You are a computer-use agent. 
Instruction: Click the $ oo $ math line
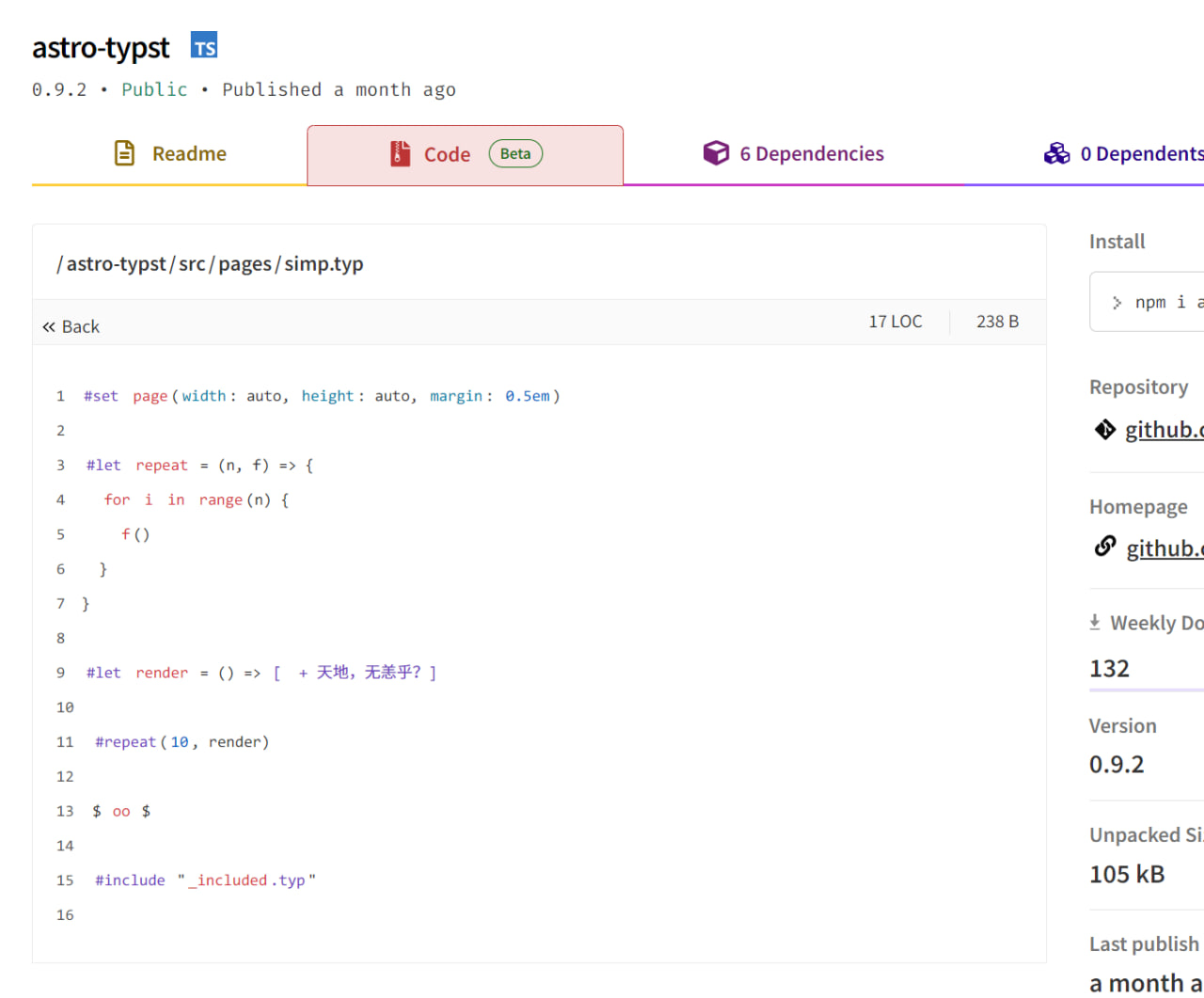coord(121,811)
